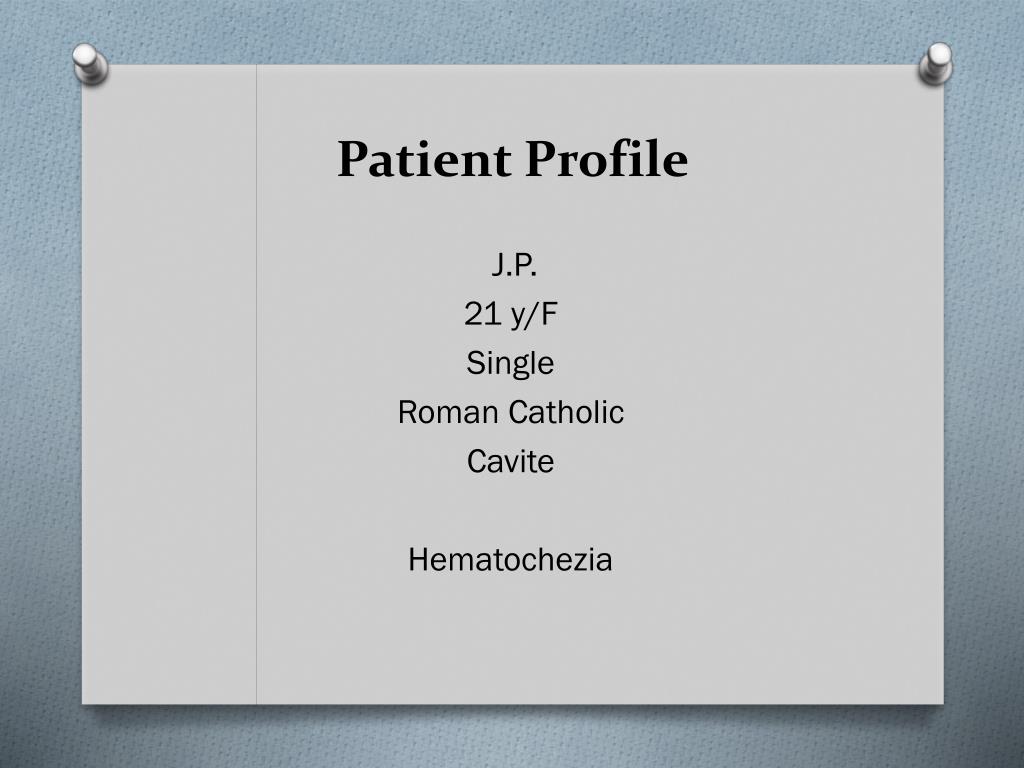Click the Hematochezia text
The width and height of the screenshot is (1024, 768).
point(510,560)
